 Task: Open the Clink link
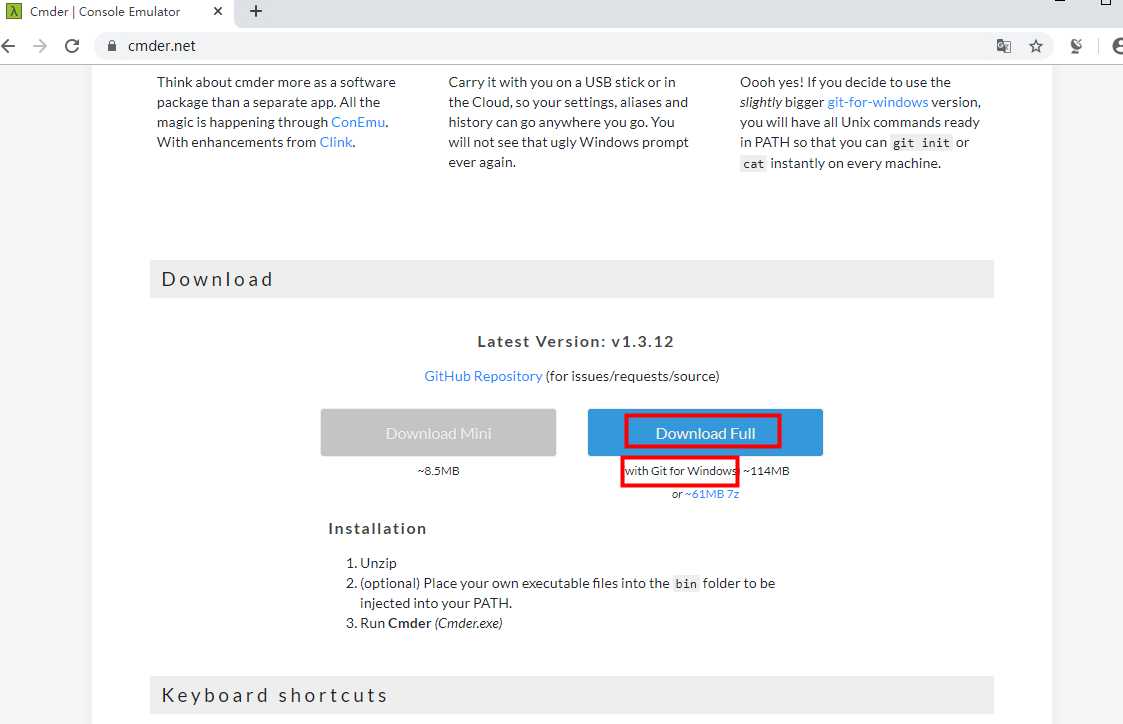click(335, 143)
